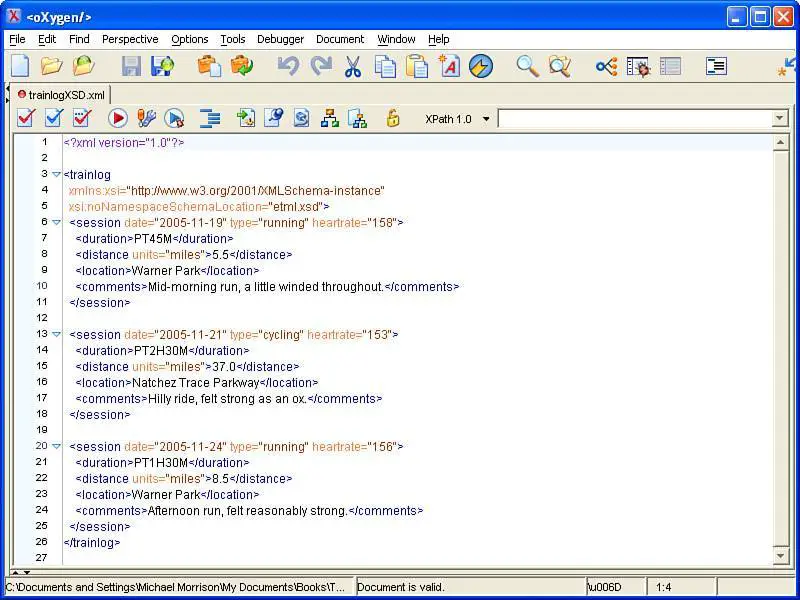Image resolution: width=800 pixels, height=600 pixels.
Task: Click the document with pushpin icon
Action: (274, 118)
